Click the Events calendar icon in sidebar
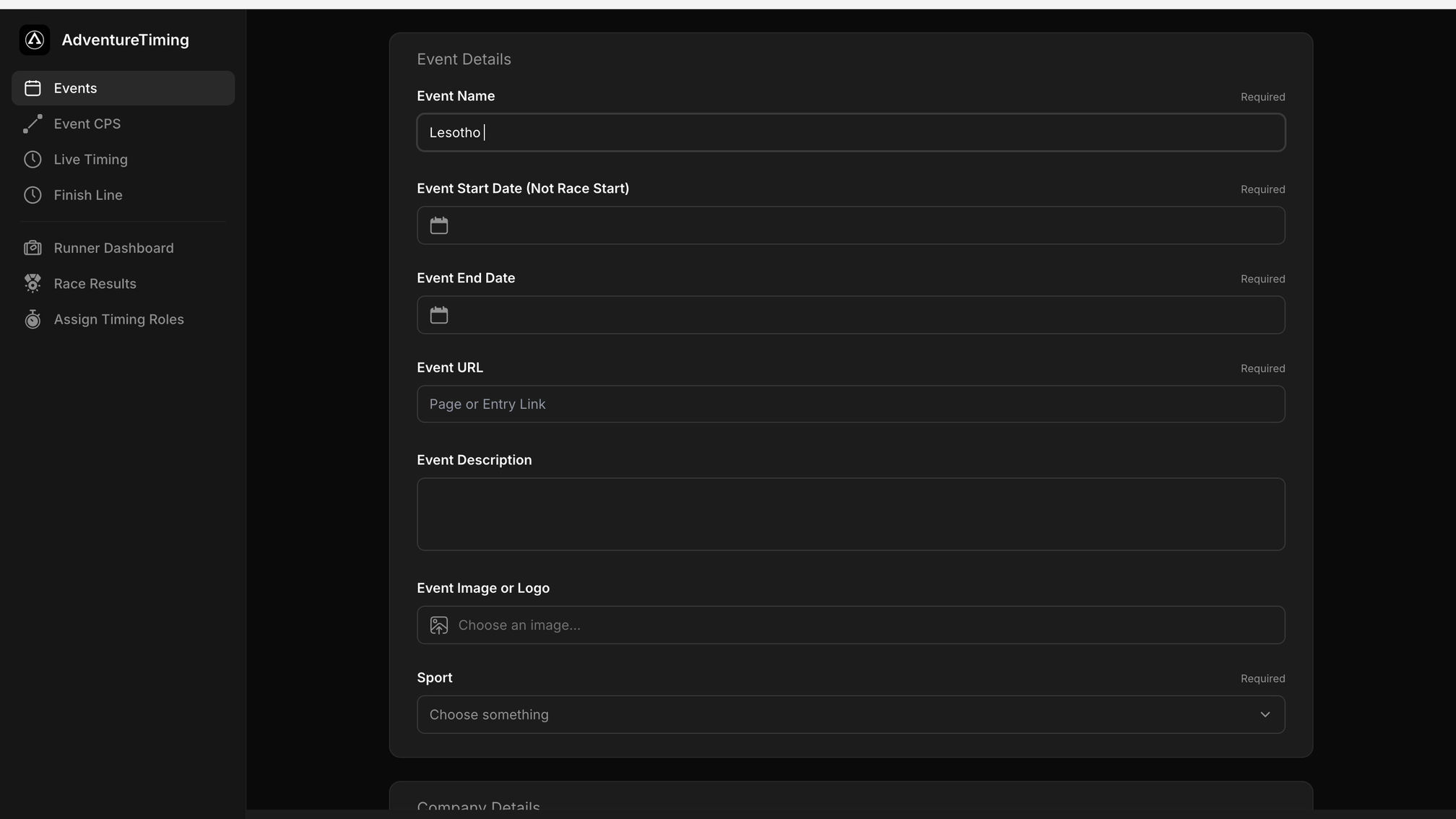 (x=32, y=88)
